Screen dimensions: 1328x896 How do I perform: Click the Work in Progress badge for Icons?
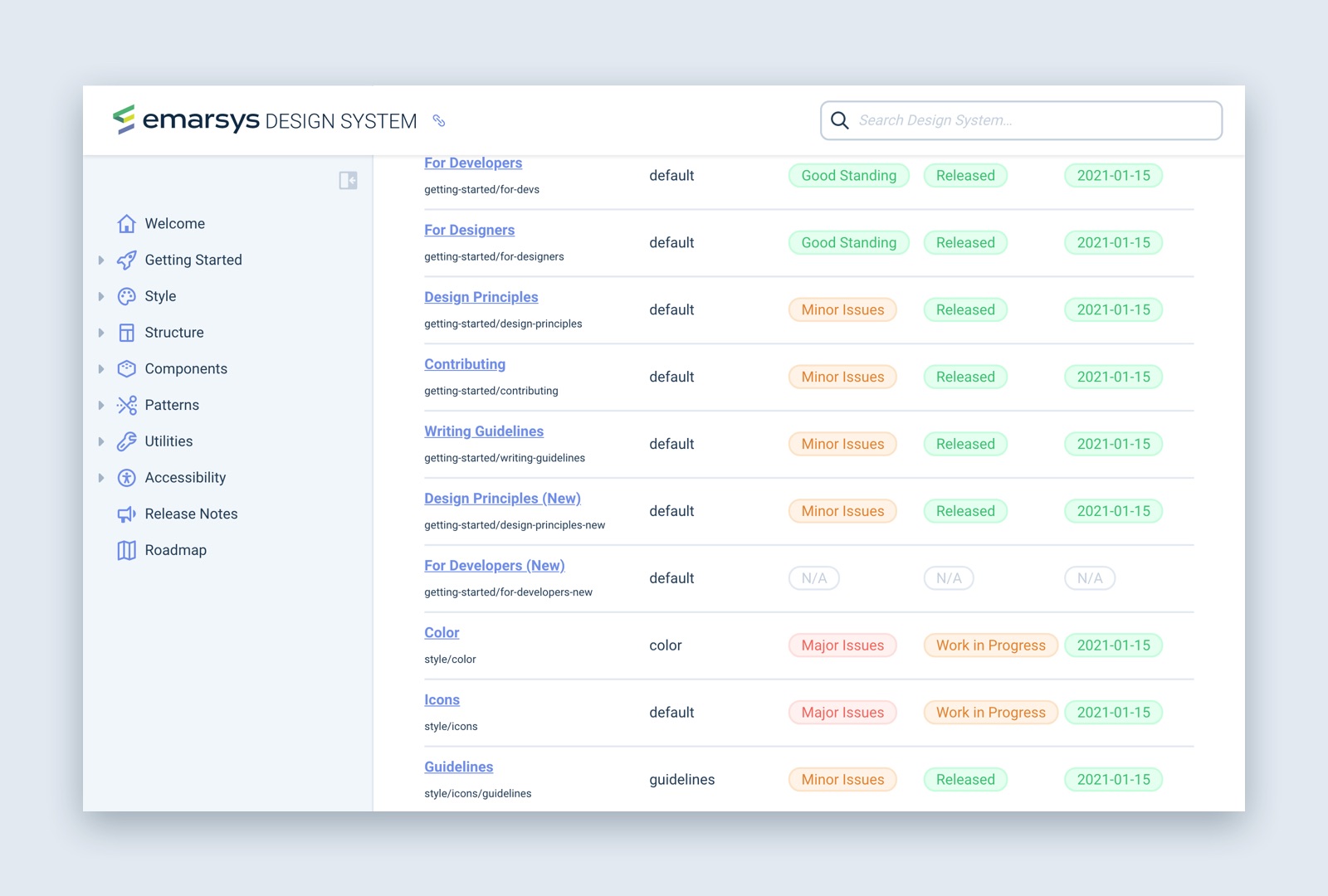[x=990, y=712]
